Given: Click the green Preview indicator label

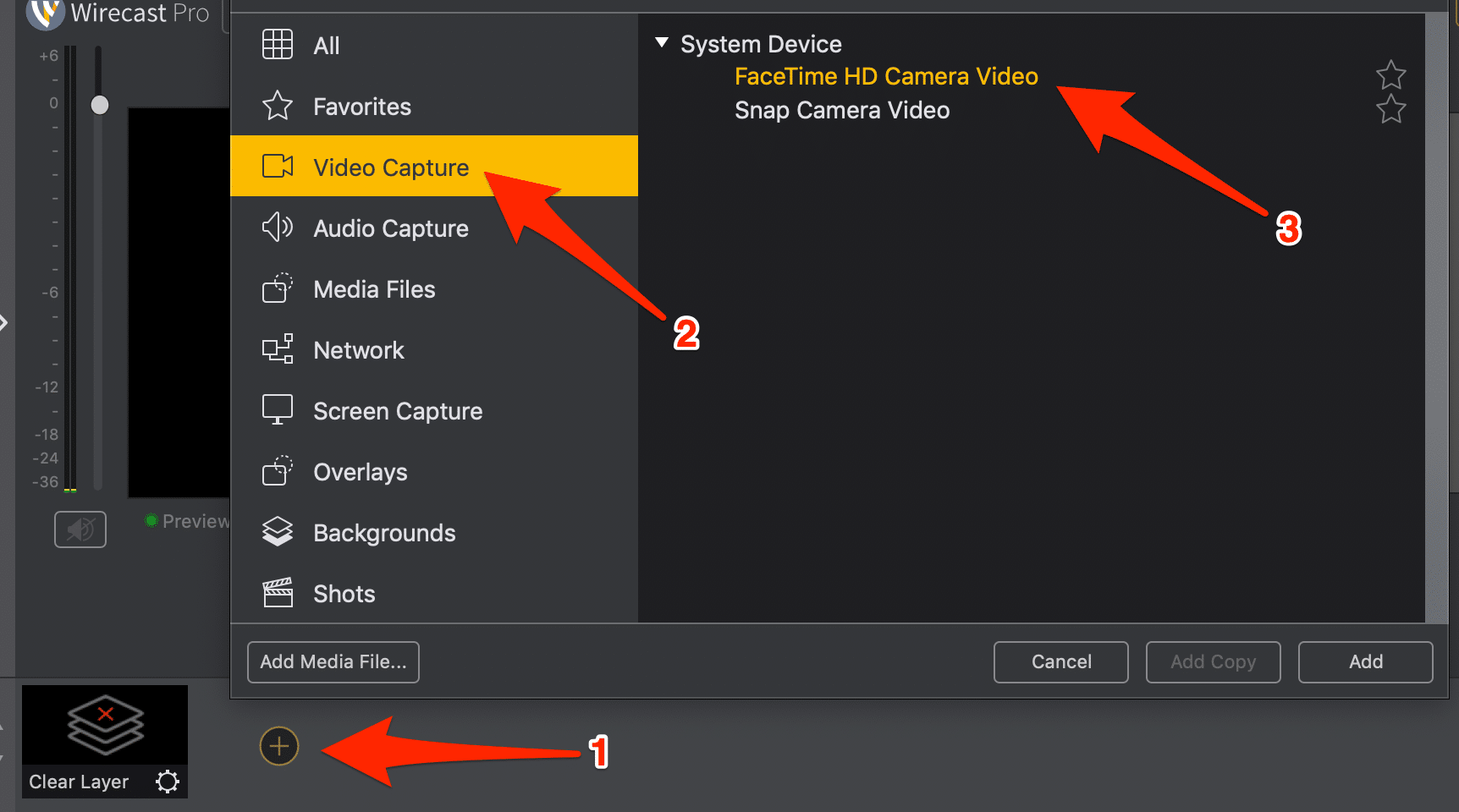Looking at the screenshot, I should (x=188, y=521).
